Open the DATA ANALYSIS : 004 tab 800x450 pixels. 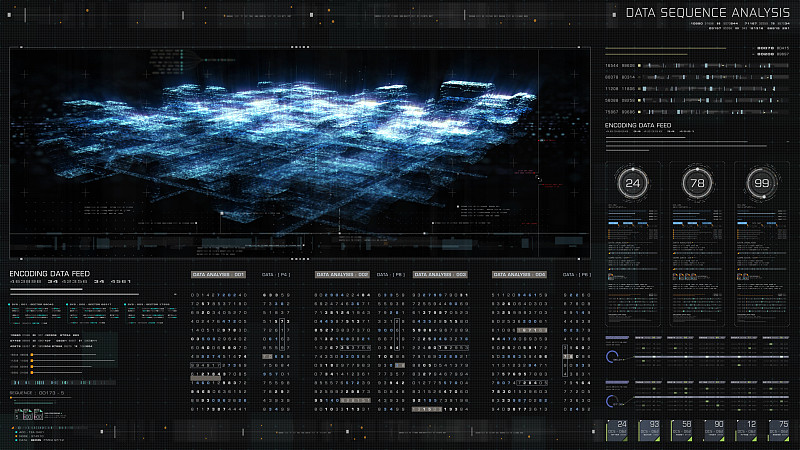pyautogui.click(x=519, y=274)
